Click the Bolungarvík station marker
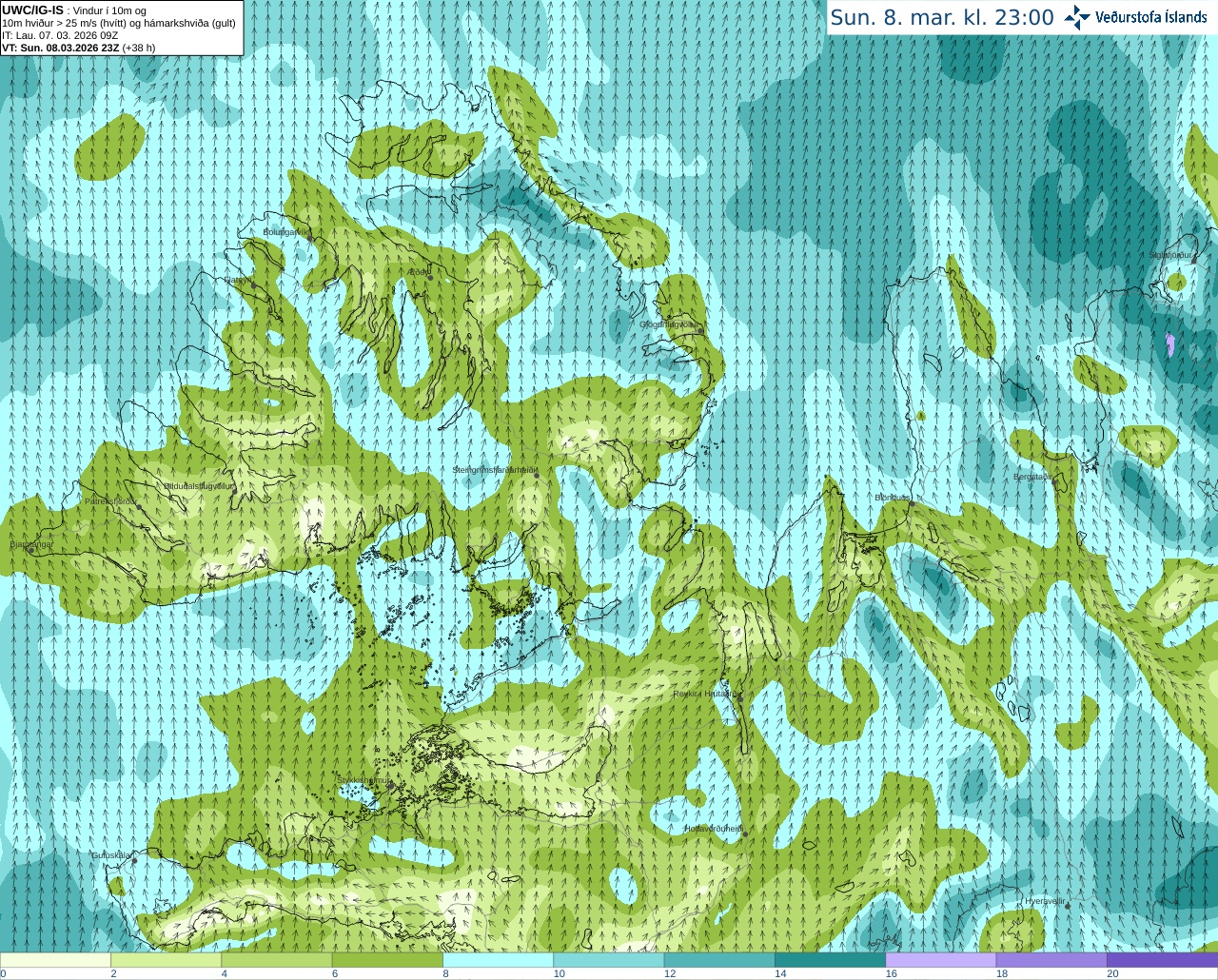This screenshot has width=1218, height=980. [311, 239]
